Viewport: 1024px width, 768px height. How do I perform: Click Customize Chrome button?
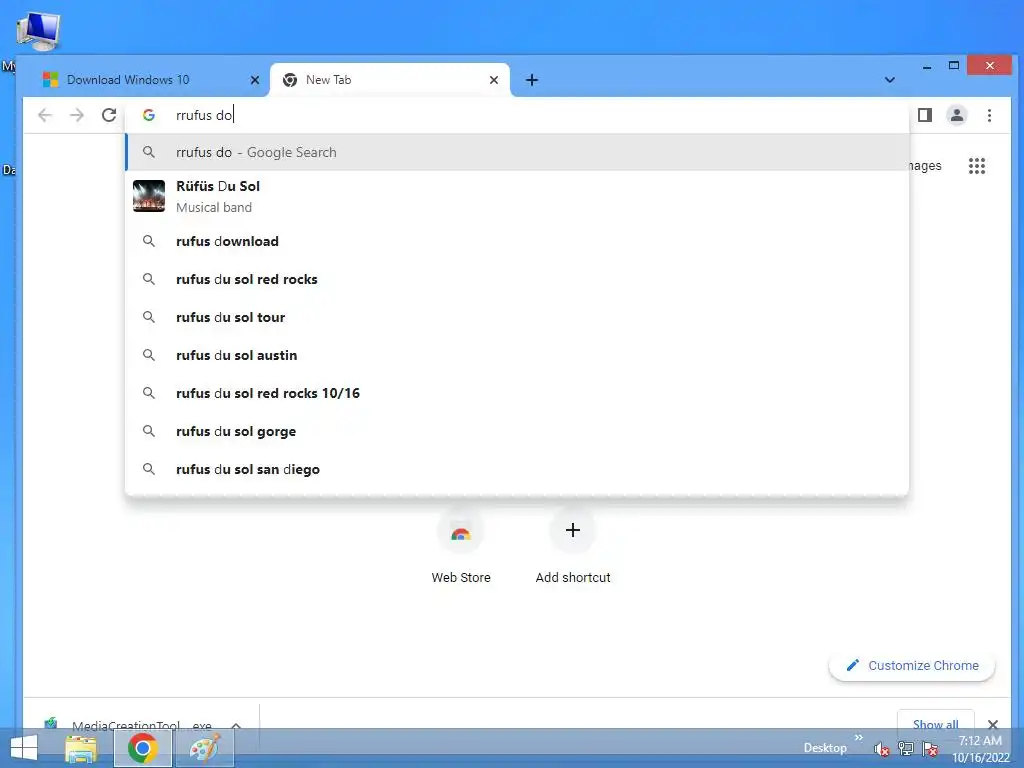[912, 665]
